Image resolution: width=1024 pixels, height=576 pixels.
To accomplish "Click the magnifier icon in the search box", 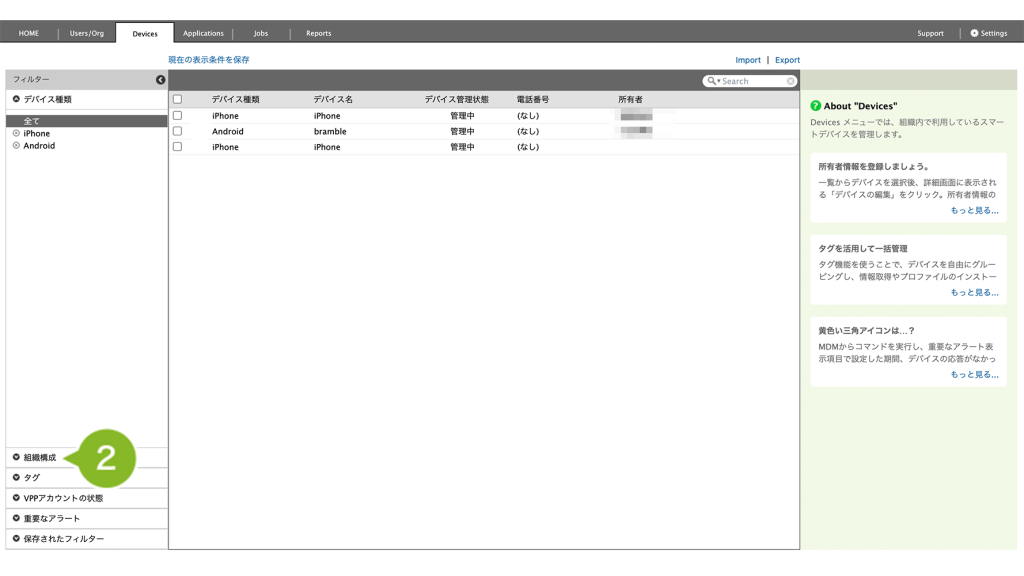I will click(712, 81).
